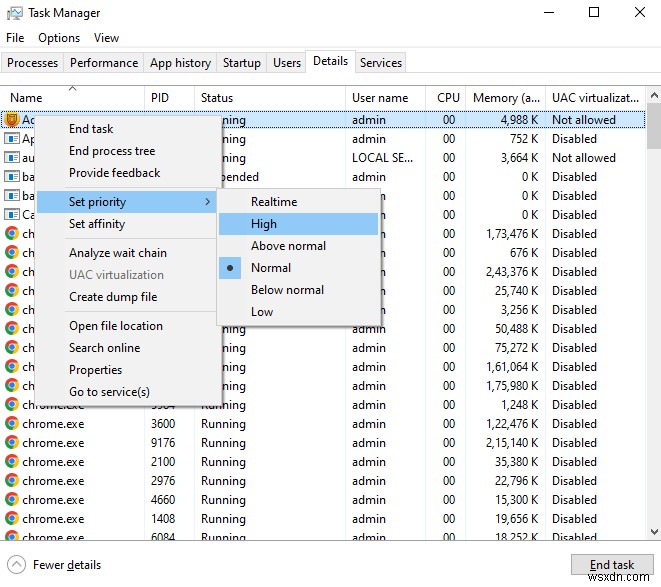Click chrome icon of PID 3600 row
The height and width of the screenshot is (587, 661).
coord(12,423)
